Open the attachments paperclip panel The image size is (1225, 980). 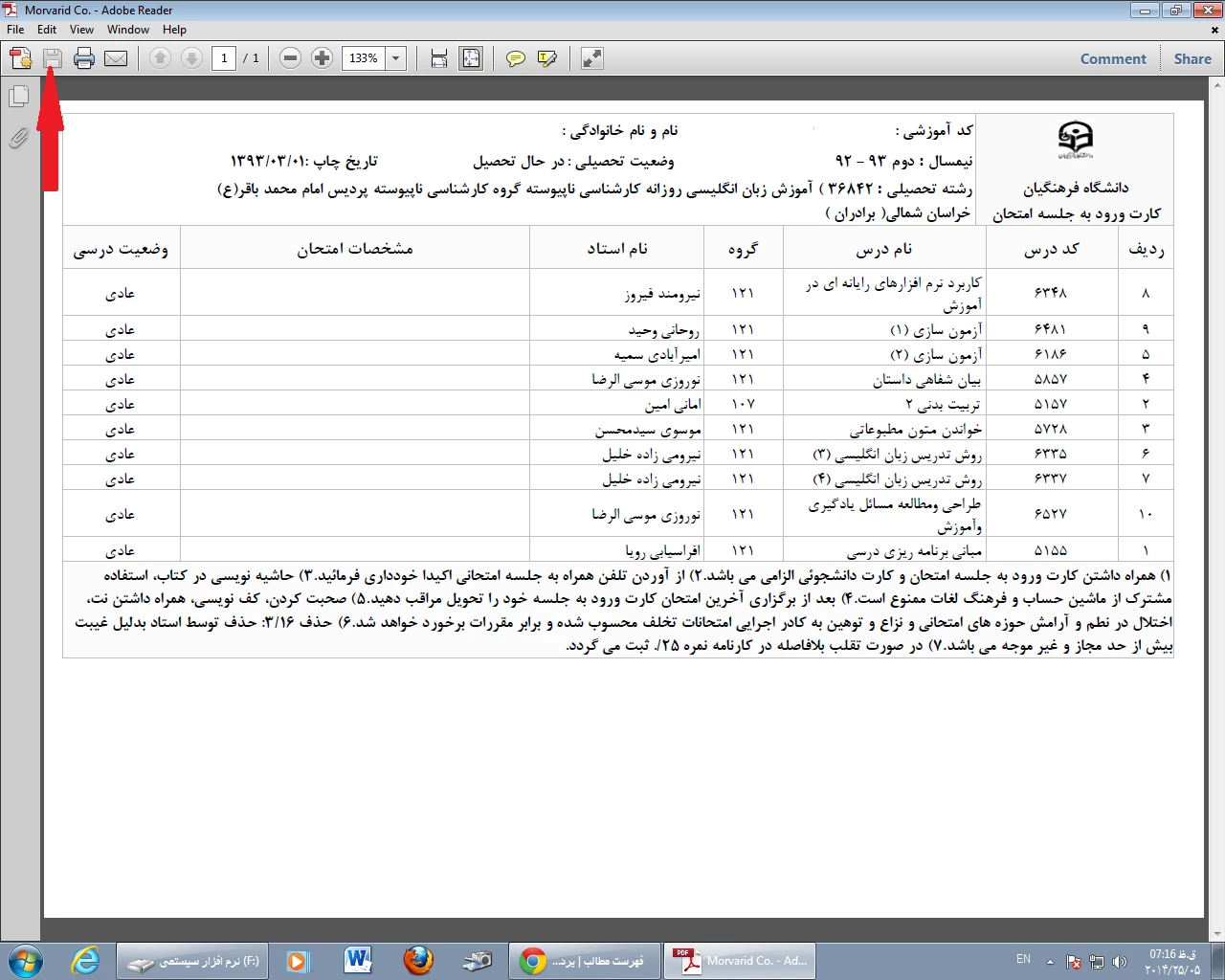tap(19, 139)
